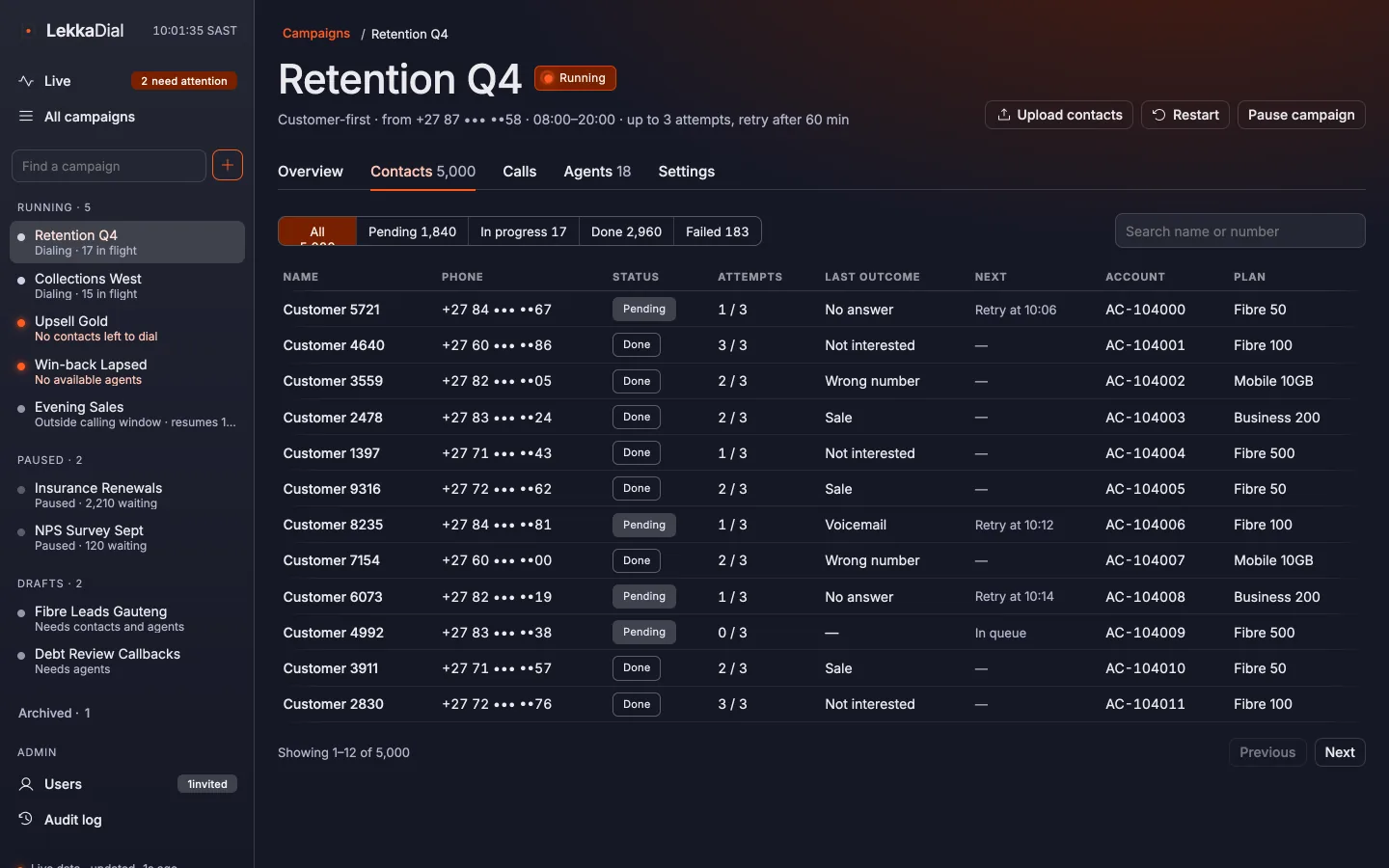1389x868 pixels.
Task: Open the Agents 18 tab
Action: 597,172
